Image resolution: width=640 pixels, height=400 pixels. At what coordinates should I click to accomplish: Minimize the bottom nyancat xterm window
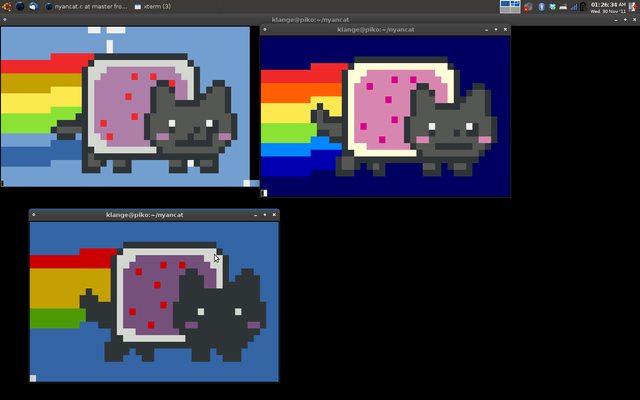point(256,215)
